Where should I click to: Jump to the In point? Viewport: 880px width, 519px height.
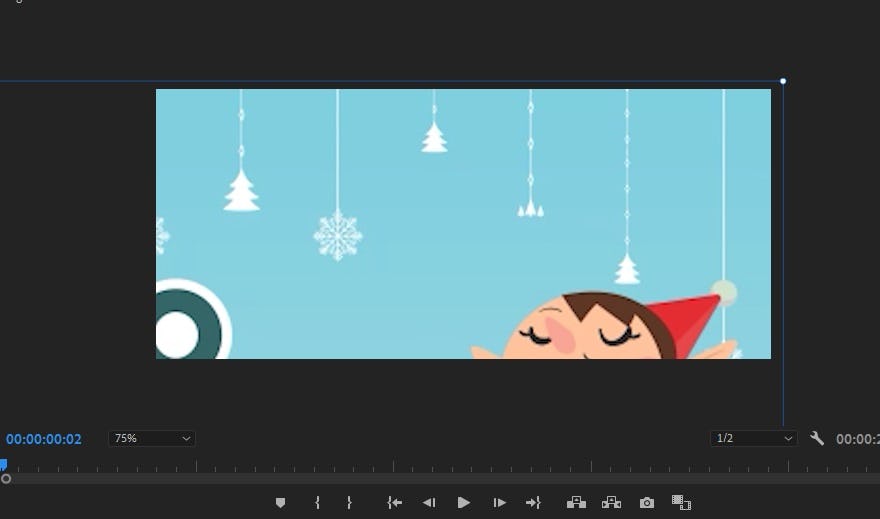394,503
